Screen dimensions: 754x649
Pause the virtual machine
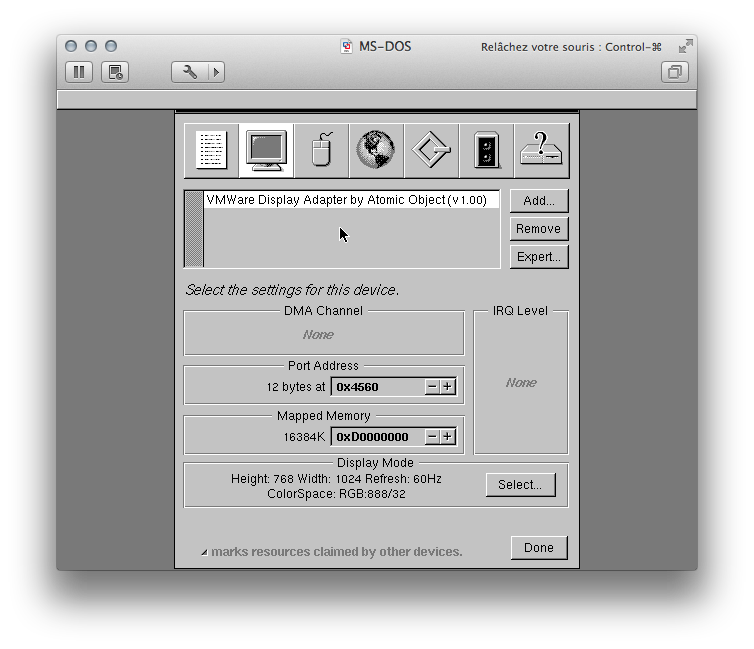tap(79, 72)
